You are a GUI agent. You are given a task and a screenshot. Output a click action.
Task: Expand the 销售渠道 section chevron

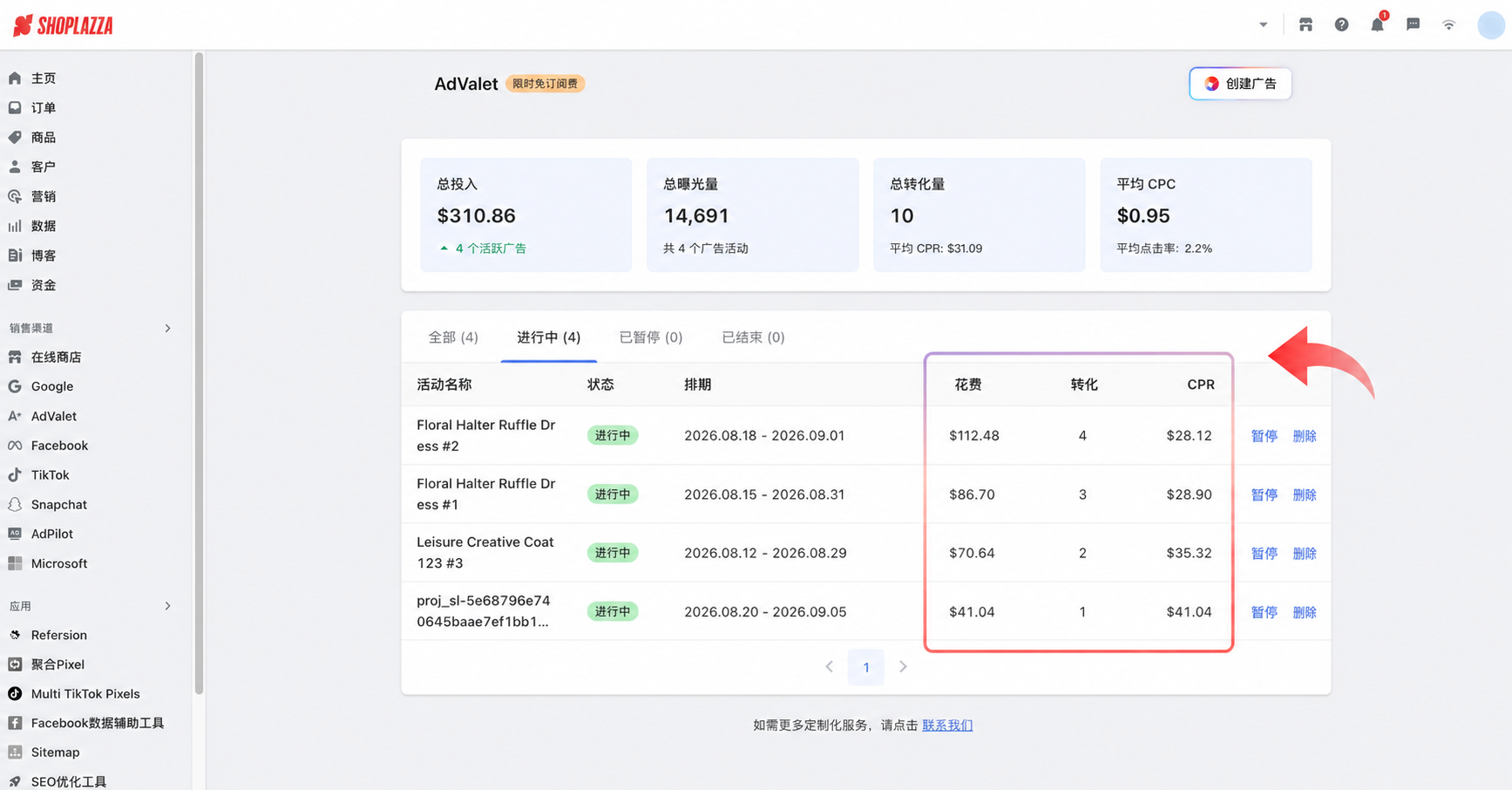(168, 328)
